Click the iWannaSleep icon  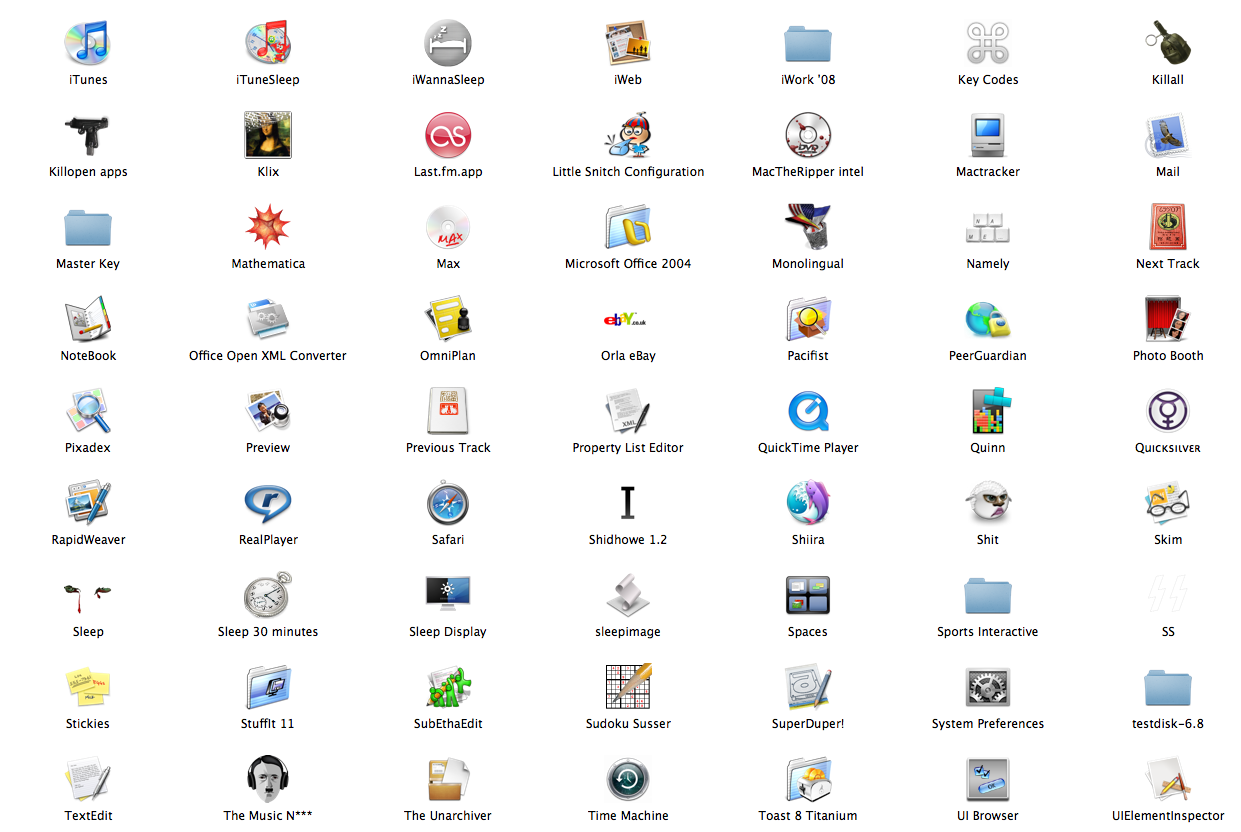(448, 42)
